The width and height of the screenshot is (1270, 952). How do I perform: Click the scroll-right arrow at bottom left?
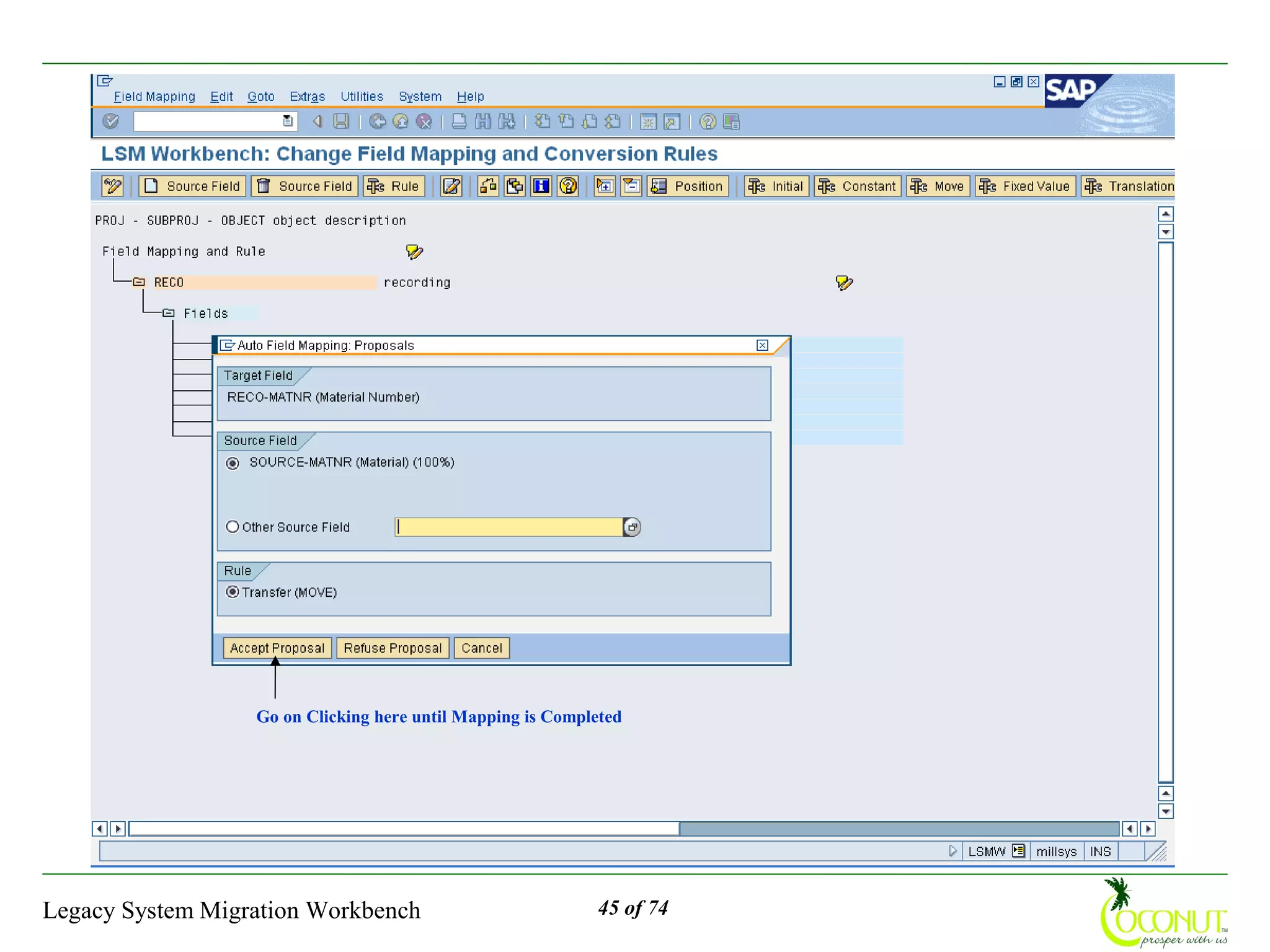118,829
